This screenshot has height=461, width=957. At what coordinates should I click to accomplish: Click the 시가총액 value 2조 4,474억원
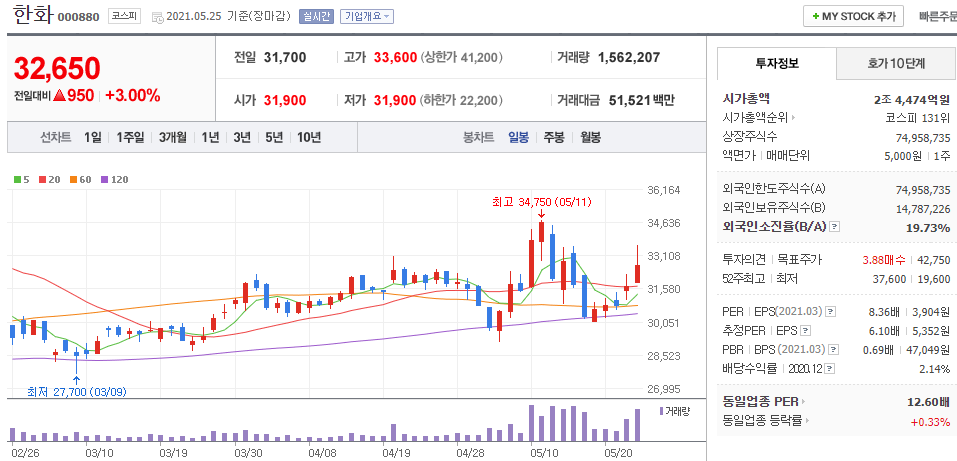(912, 98)
